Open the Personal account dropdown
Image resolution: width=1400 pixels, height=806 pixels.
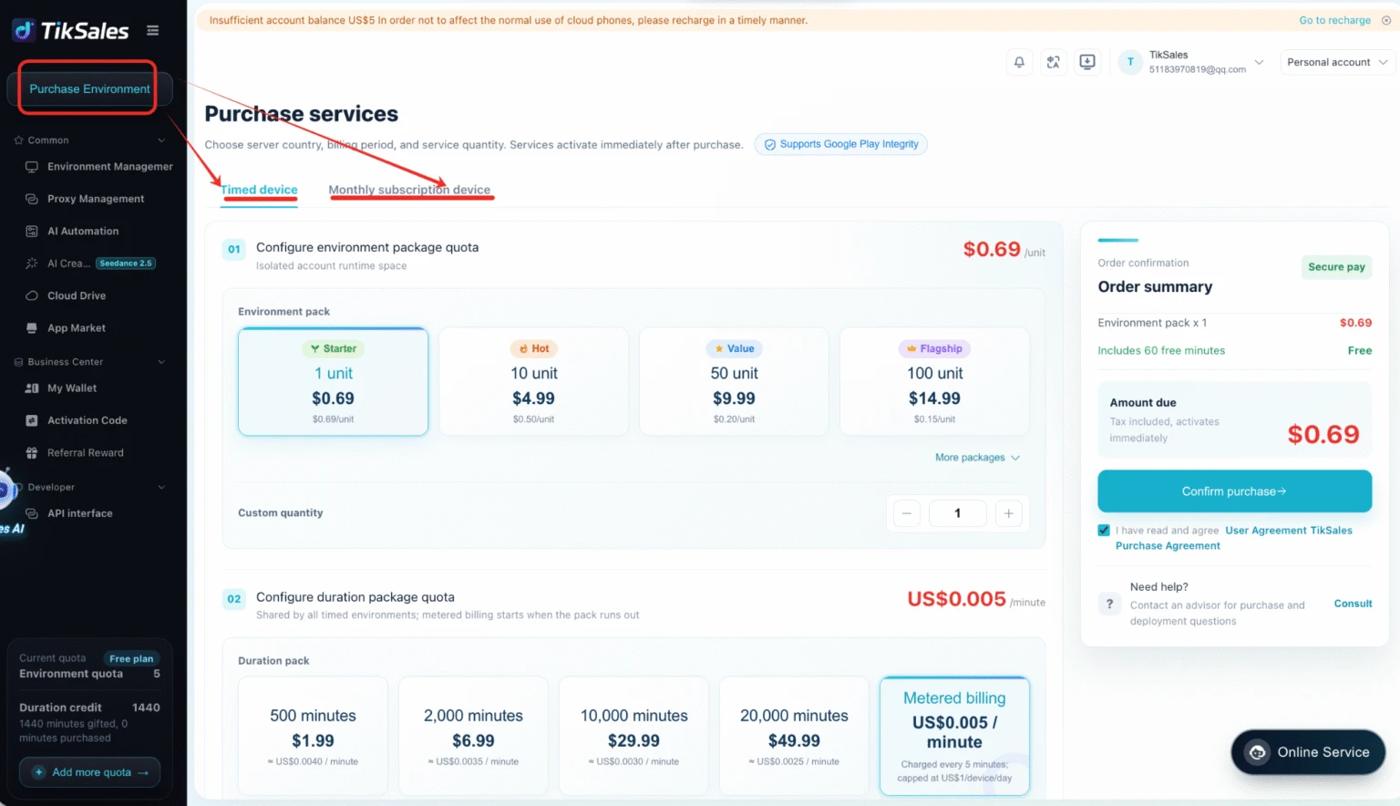pos(1338,62)
